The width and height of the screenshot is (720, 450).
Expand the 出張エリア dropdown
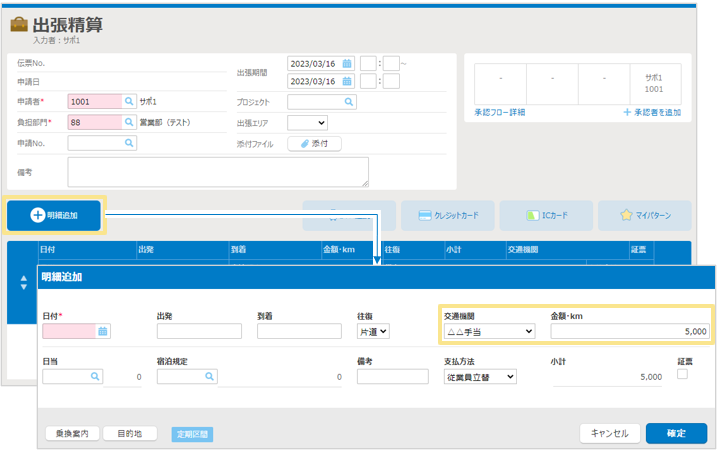[308, 123]
